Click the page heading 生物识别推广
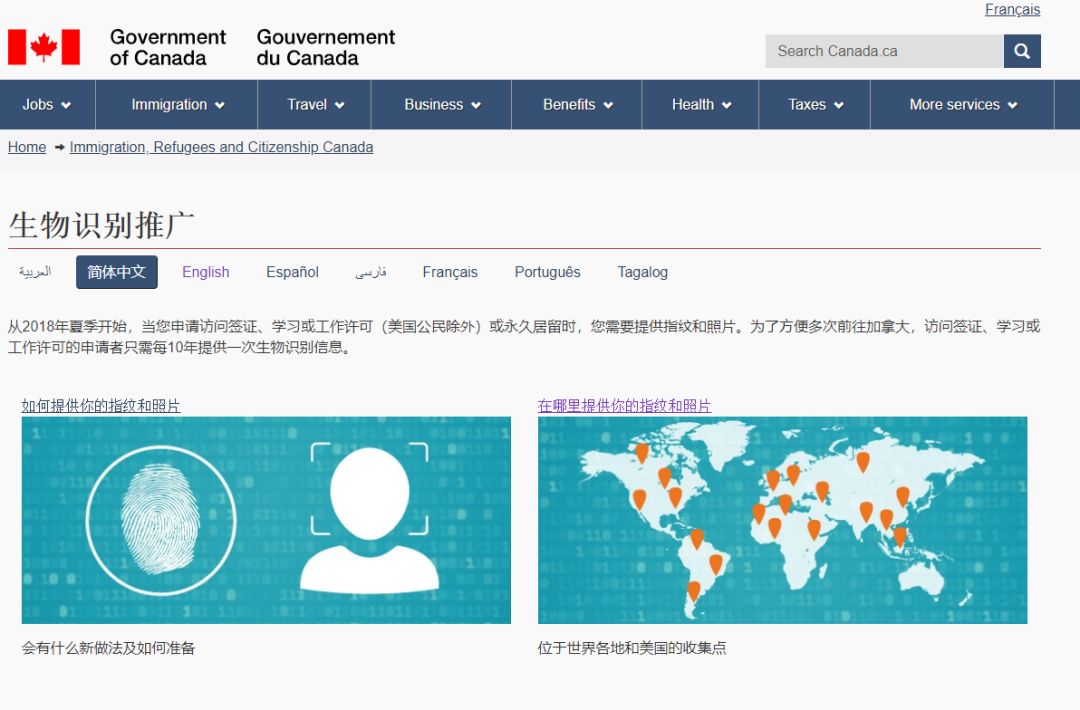This screenshot has width=1080, height=710. tap(102, 225)
